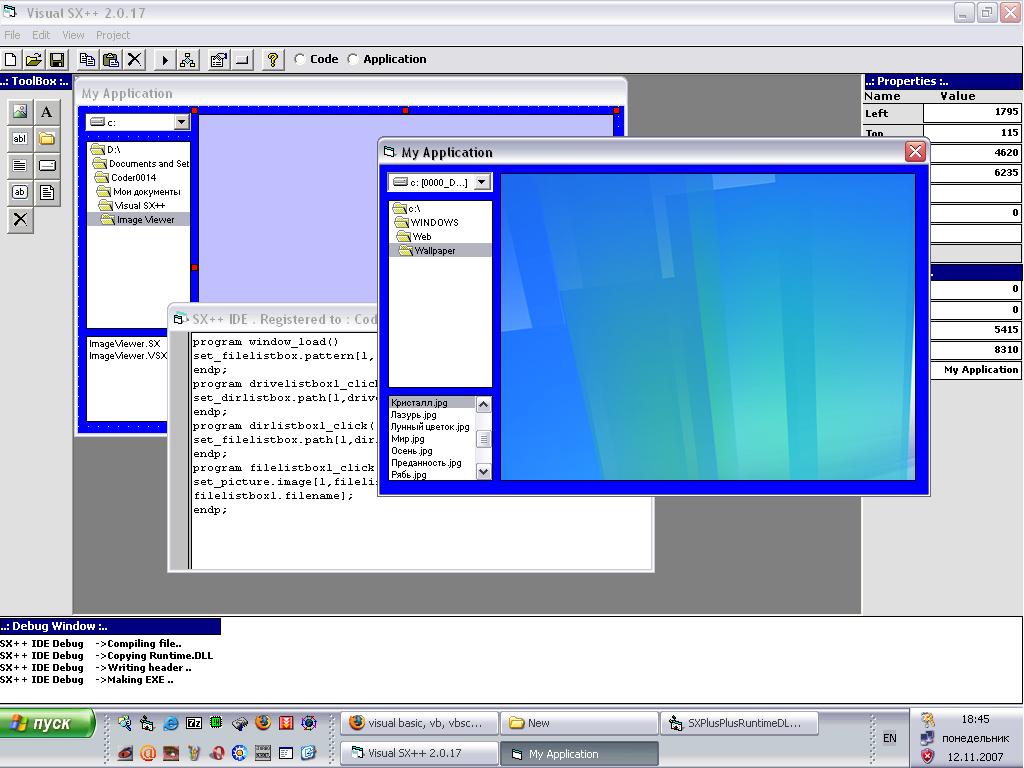Screen dimensions: 1024x768
Task: Open the drive dropdown in running app
Action: pos(482,182)
